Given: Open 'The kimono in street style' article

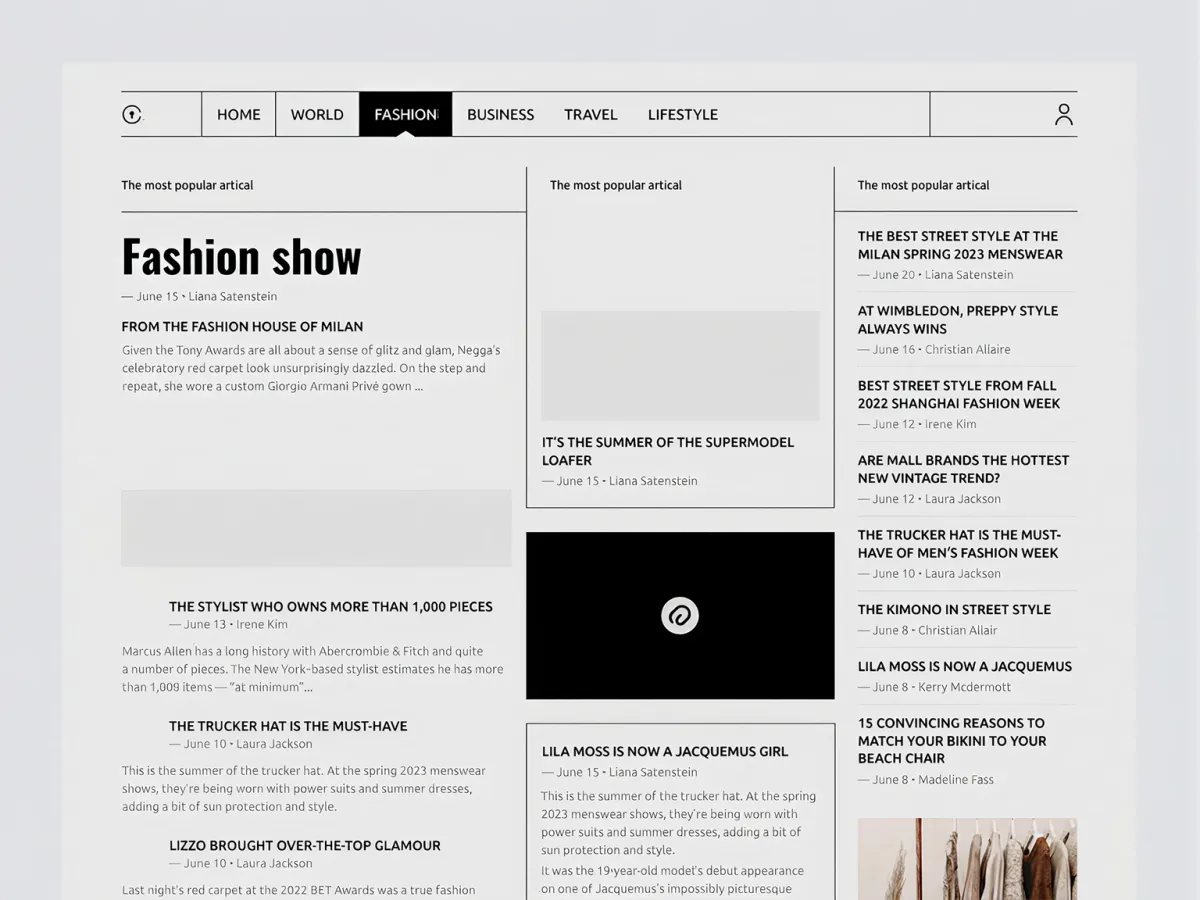Looking at the screenshot, I should 954,609.
